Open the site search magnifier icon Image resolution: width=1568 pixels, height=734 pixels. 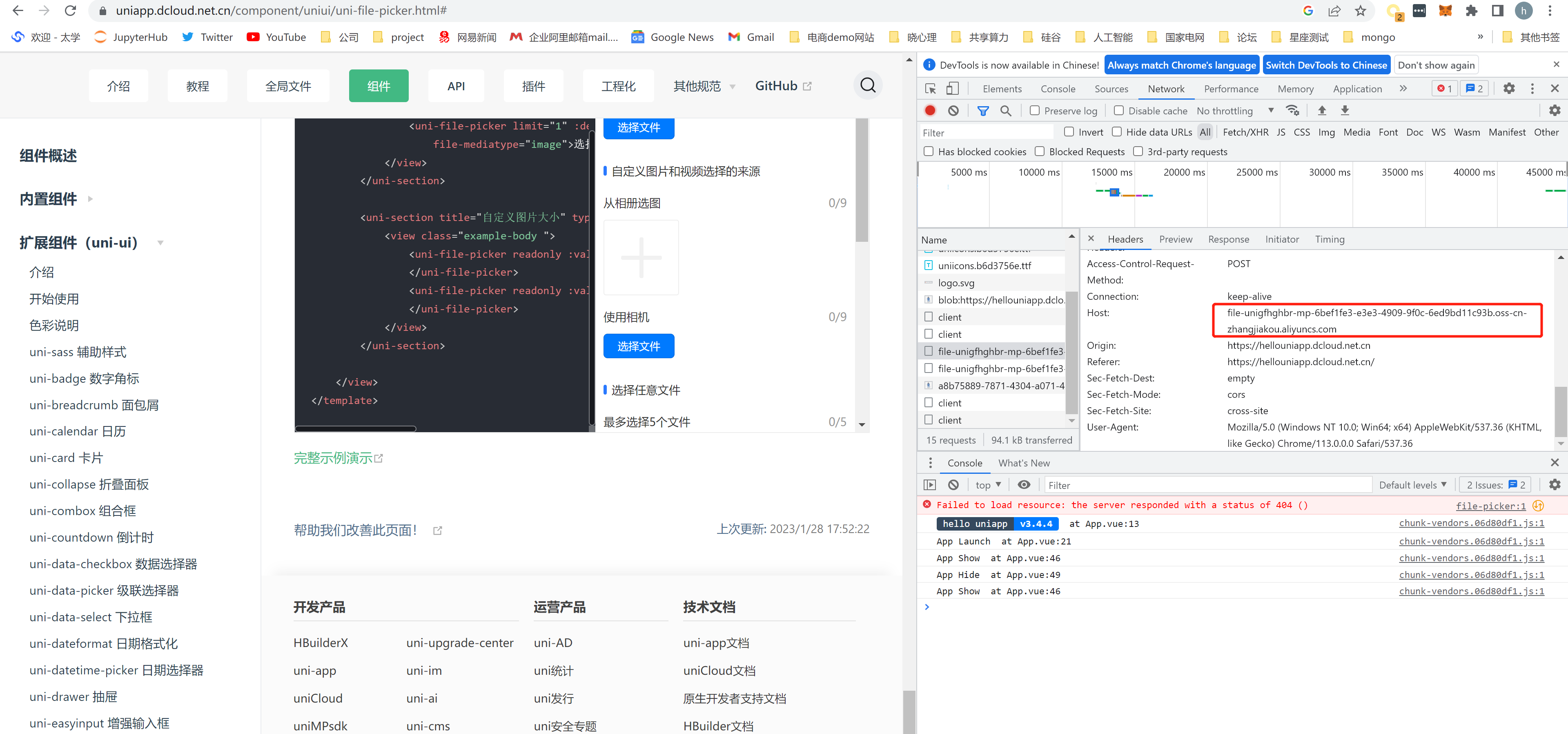[867, 85]
